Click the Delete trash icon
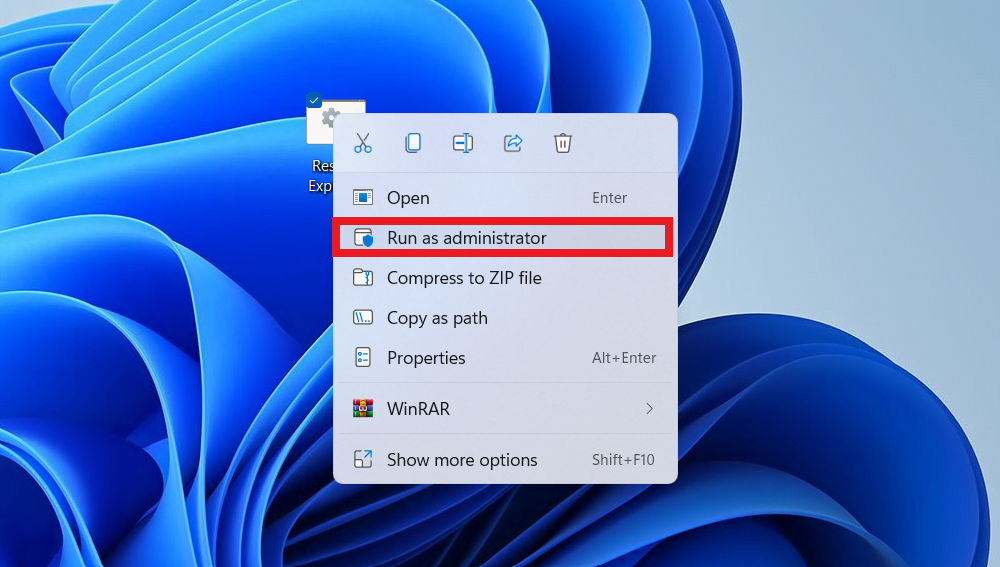Image resolution: width=1000 pixels, height=567 pixels. click(562, 143)
